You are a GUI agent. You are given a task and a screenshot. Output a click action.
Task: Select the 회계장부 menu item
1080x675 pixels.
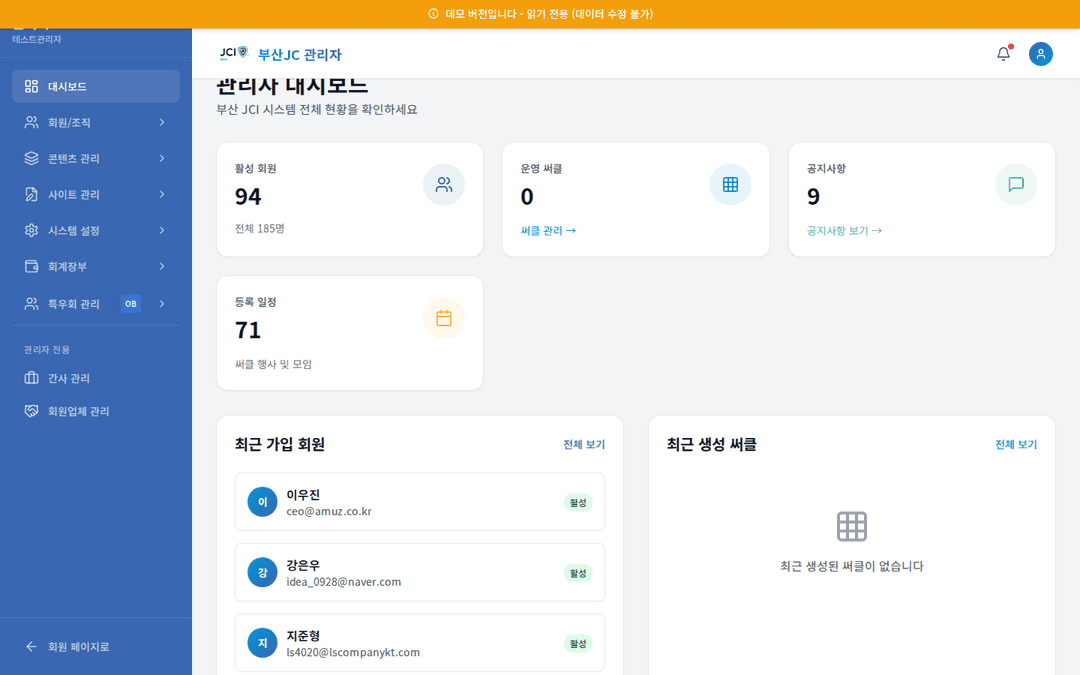point(95,266)
